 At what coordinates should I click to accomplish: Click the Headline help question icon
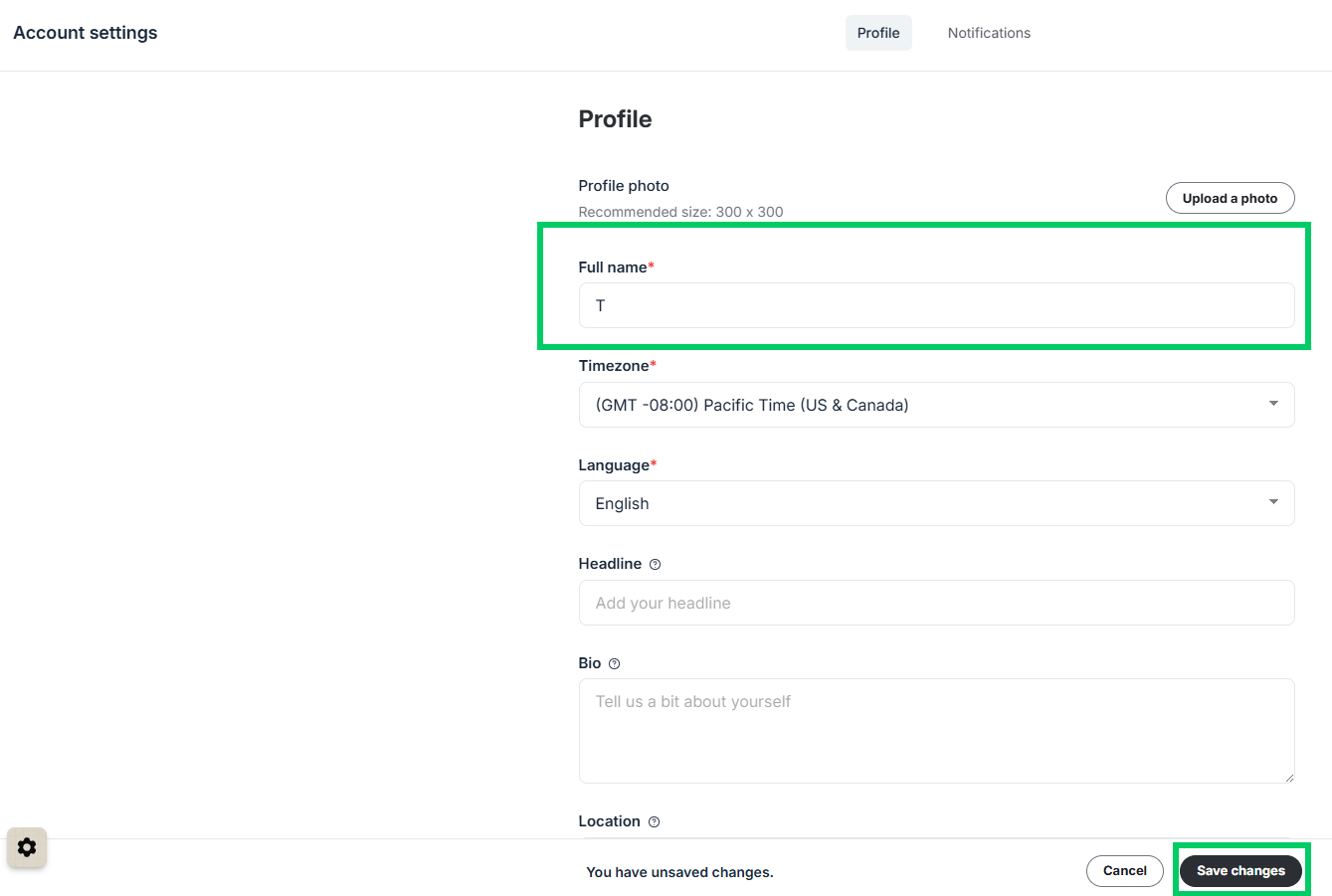(x=655, y=564)
